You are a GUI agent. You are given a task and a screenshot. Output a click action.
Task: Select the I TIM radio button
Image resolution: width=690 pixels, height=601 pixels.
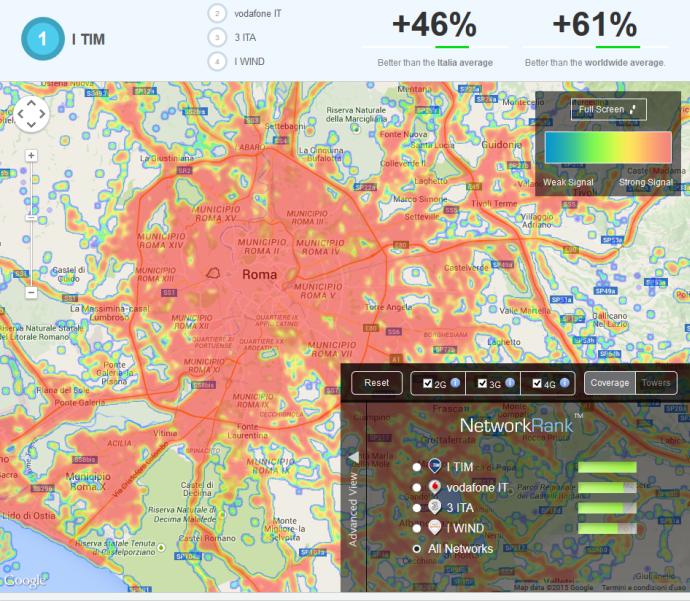click(x=416, y=467)
